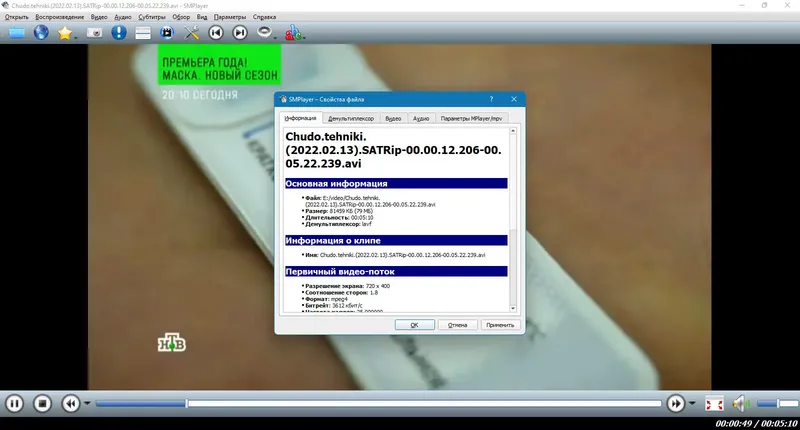Pause playback with the pause button

(x=15, y=404)
